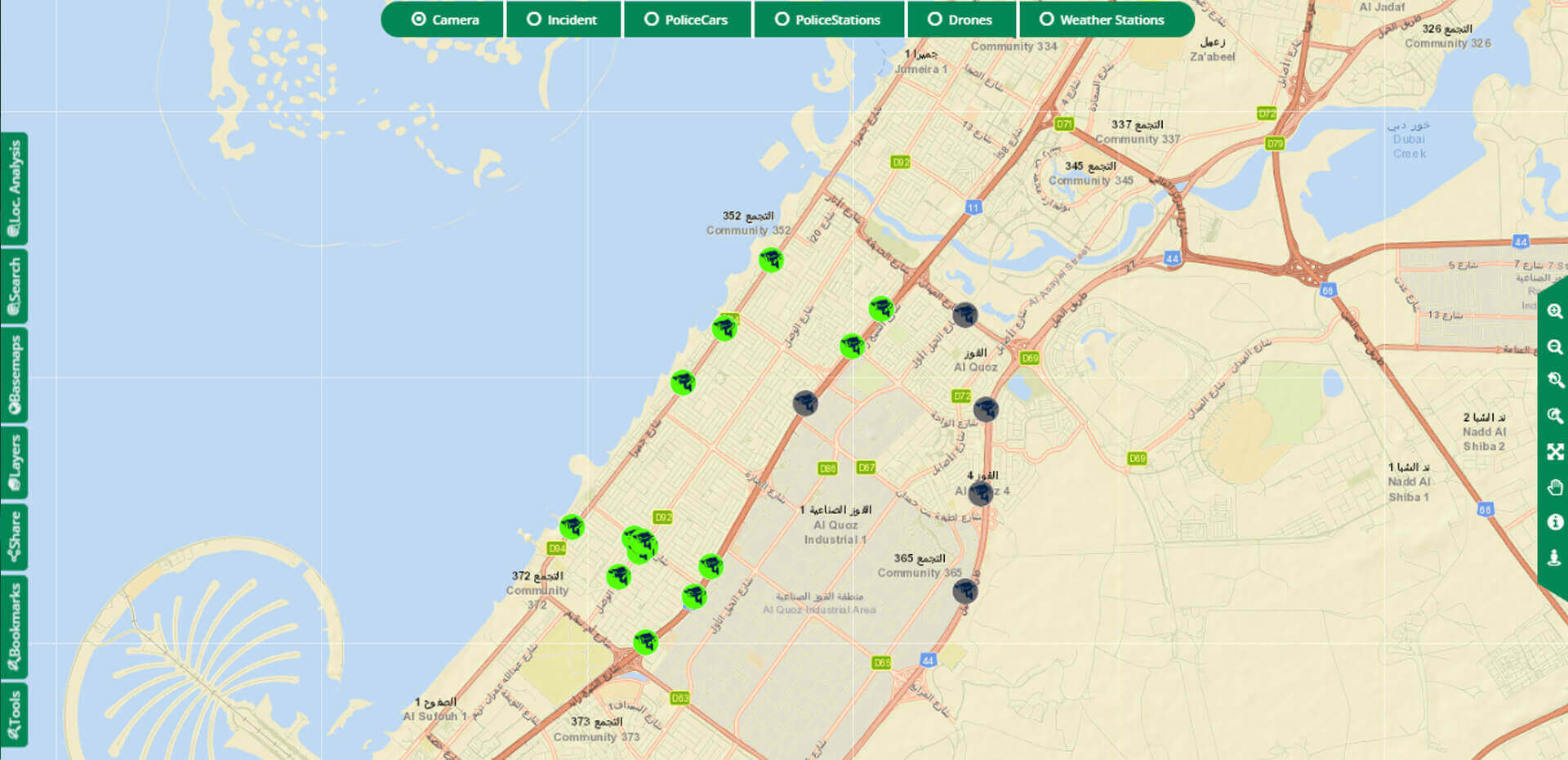
Task: Go to next map extent
Action: click(x=1554, y=416)
